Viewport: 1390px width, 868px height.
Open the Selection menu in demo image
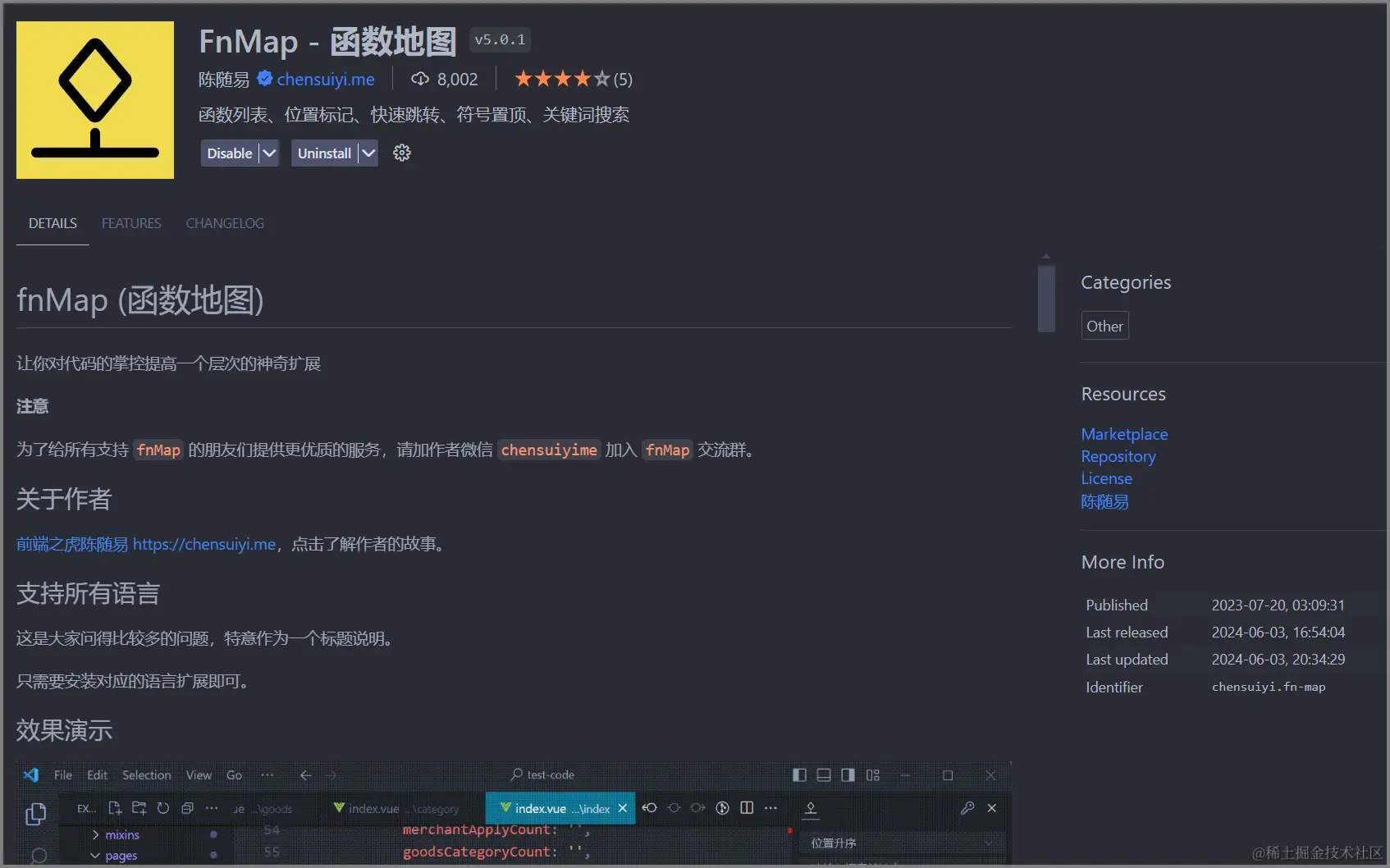147,775
